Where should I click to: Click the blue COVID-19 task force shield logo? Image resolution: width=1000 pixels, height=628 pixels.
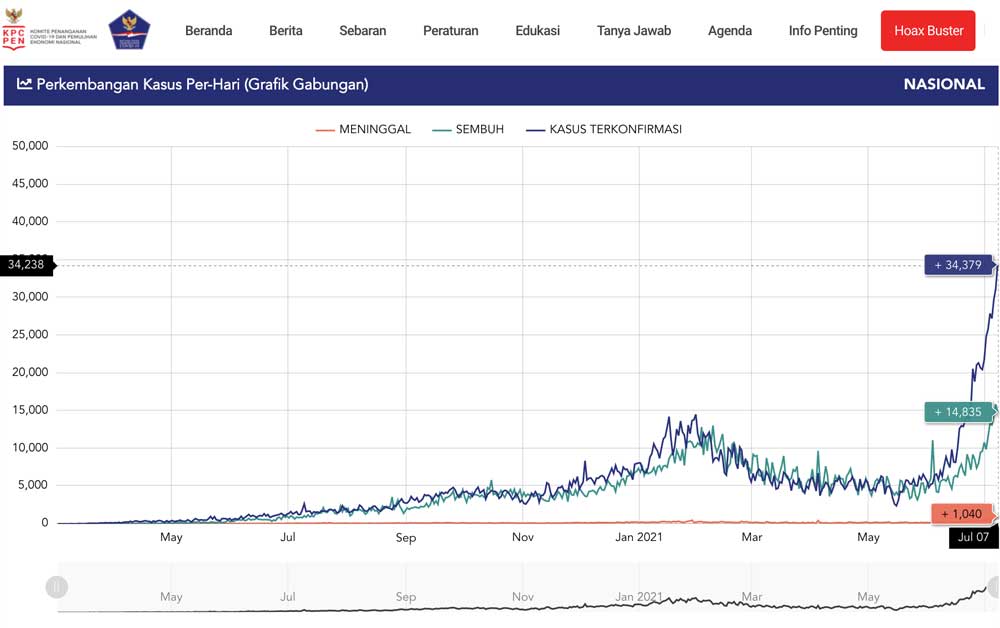pos(128,30)
